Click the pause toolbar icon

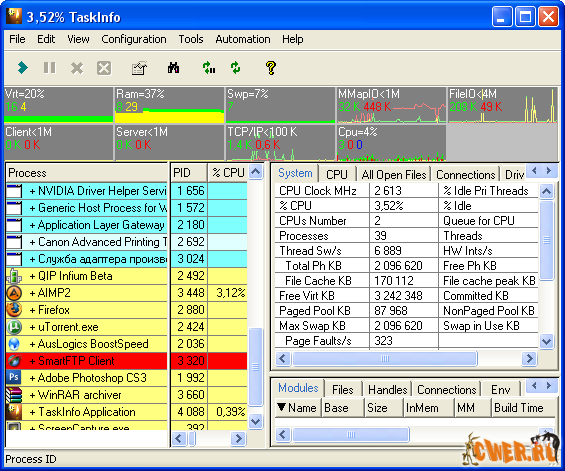click(x=50, y=67)
